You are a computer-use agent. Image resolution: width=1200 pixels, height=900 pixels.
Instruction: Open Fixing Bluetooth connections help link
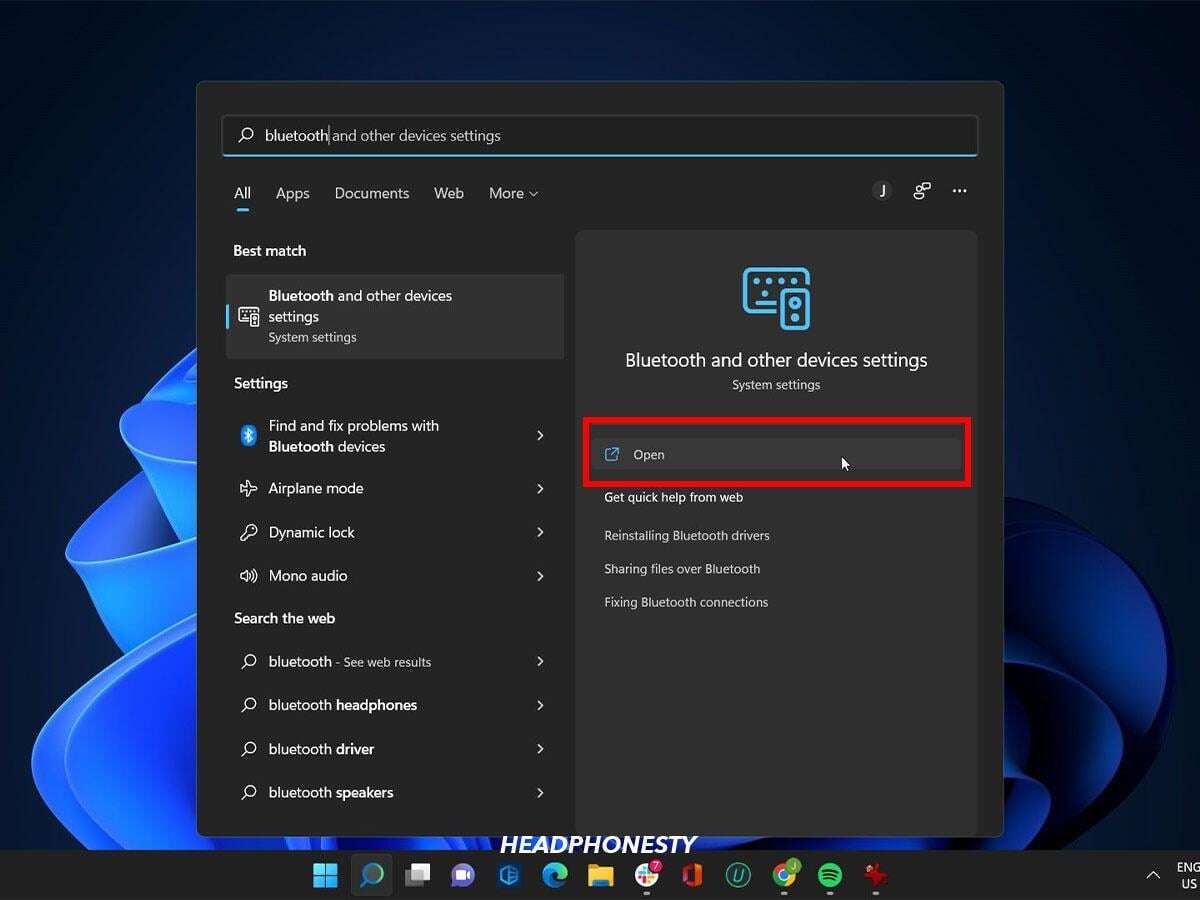pos(686,602)
